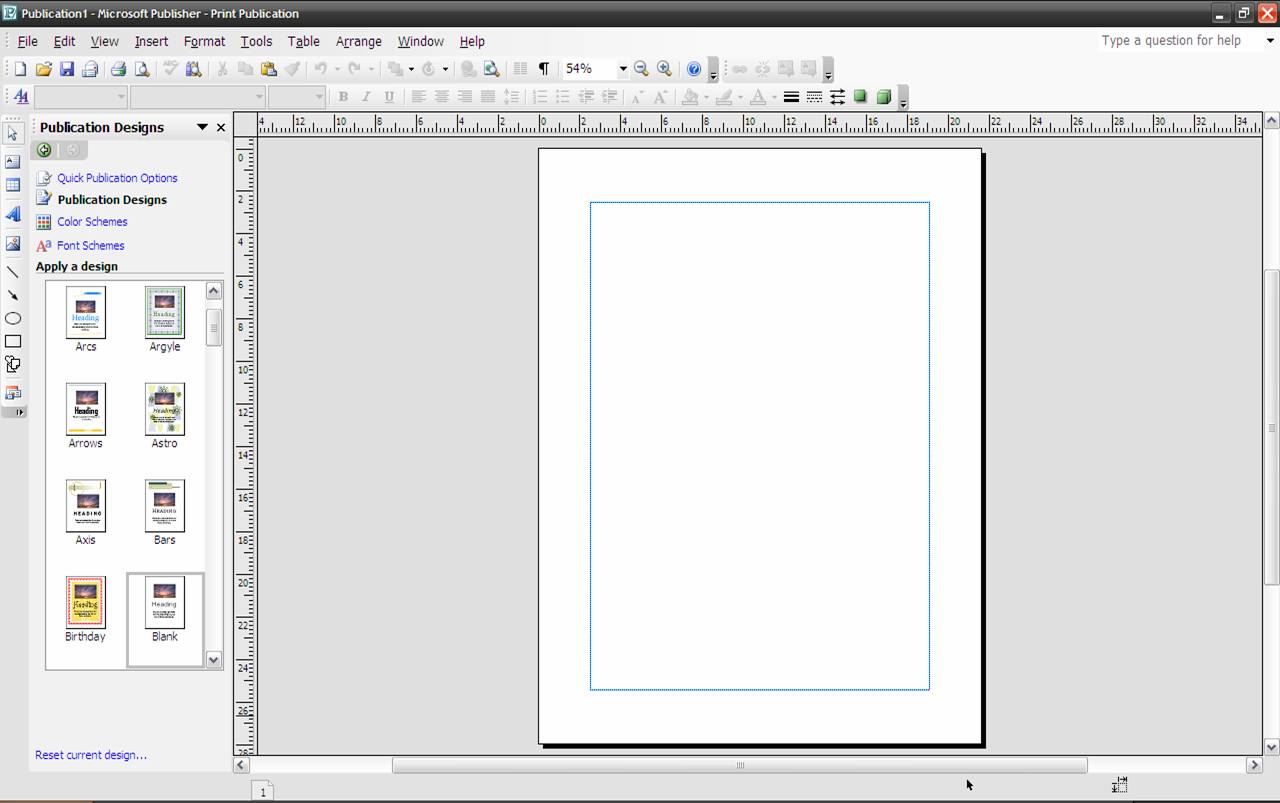Viewport: 1280px width, 803px height.
Task: Expand the Type a question dropdown
Action: [1270, 41]
